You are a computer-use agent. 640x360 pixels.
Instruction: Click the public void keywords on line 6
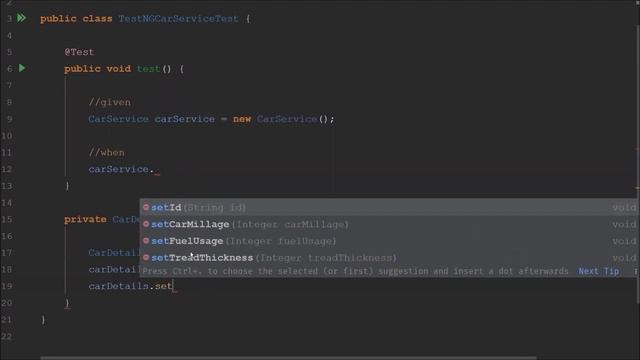(98, 69)
